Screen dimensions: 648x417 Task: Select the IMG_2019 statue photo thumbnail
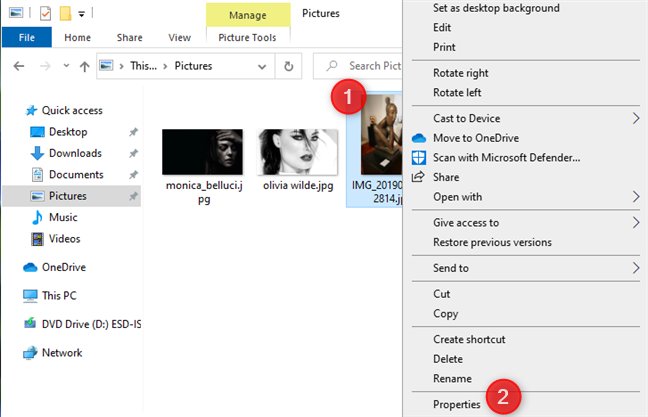(x=381, y=135)
